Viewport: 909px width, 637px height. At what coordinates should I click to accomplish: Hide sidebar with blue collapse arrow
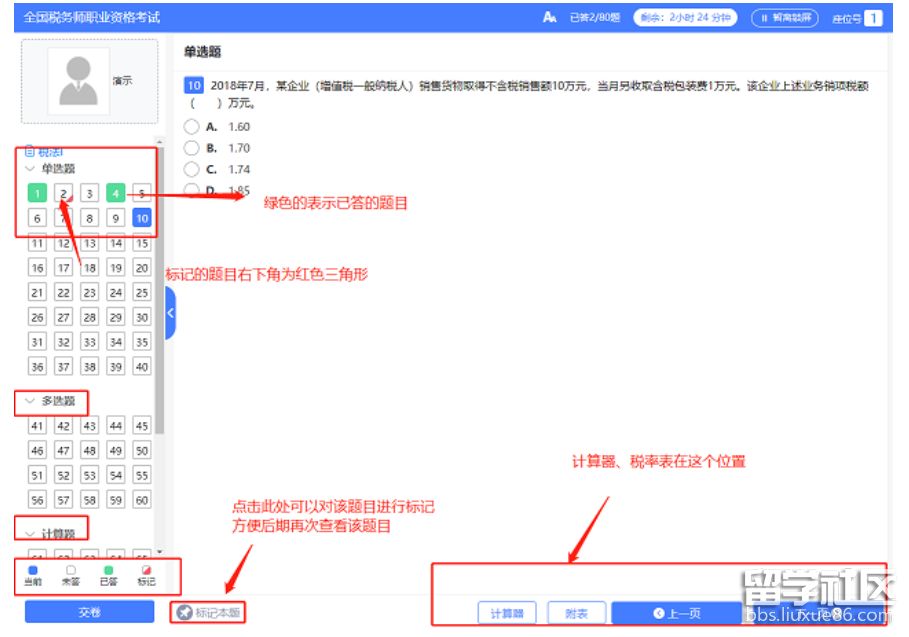click(x=170, y=313)
